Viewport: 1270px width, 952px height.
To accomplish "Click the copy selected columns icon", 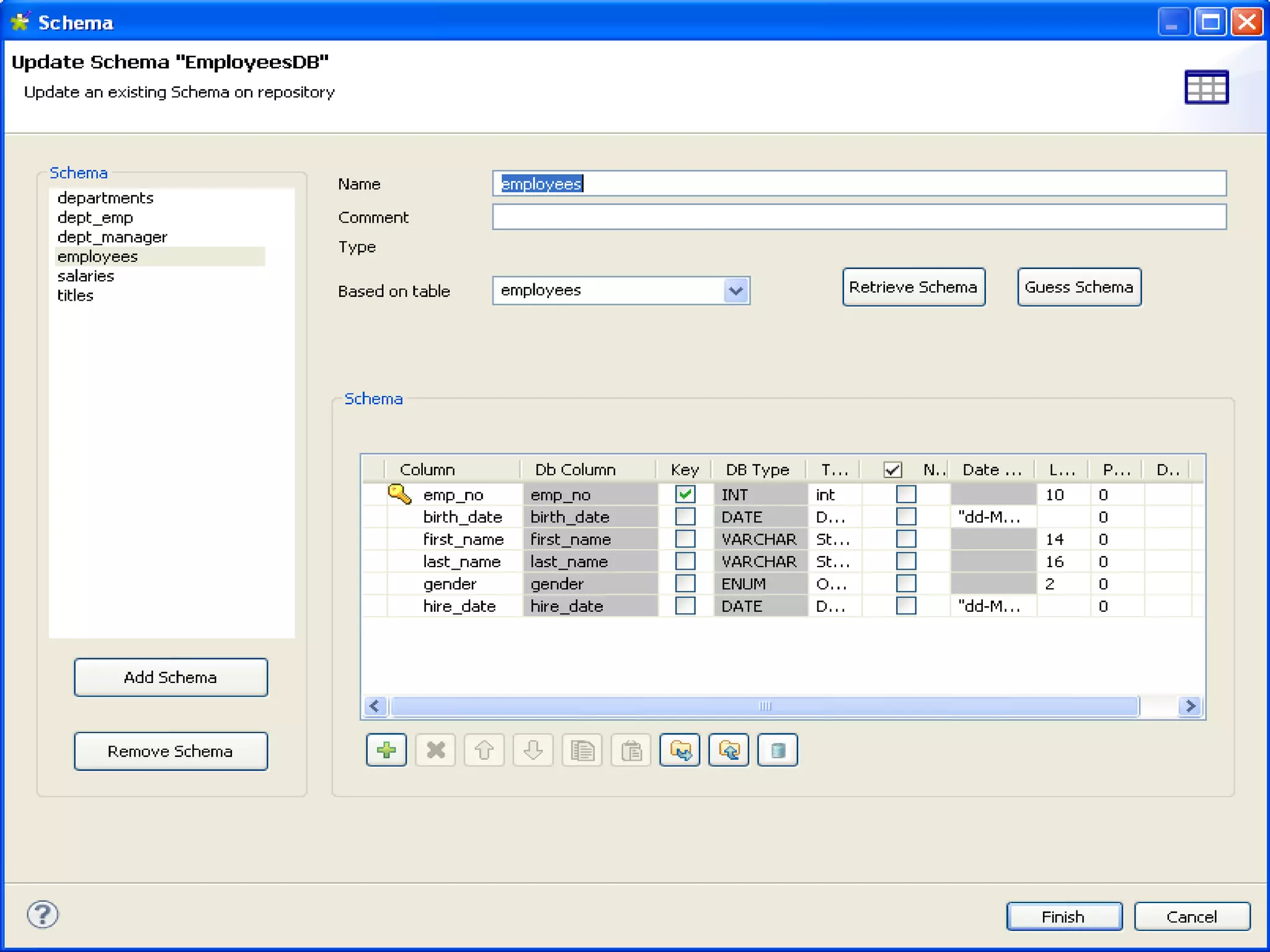I will 582,751.
